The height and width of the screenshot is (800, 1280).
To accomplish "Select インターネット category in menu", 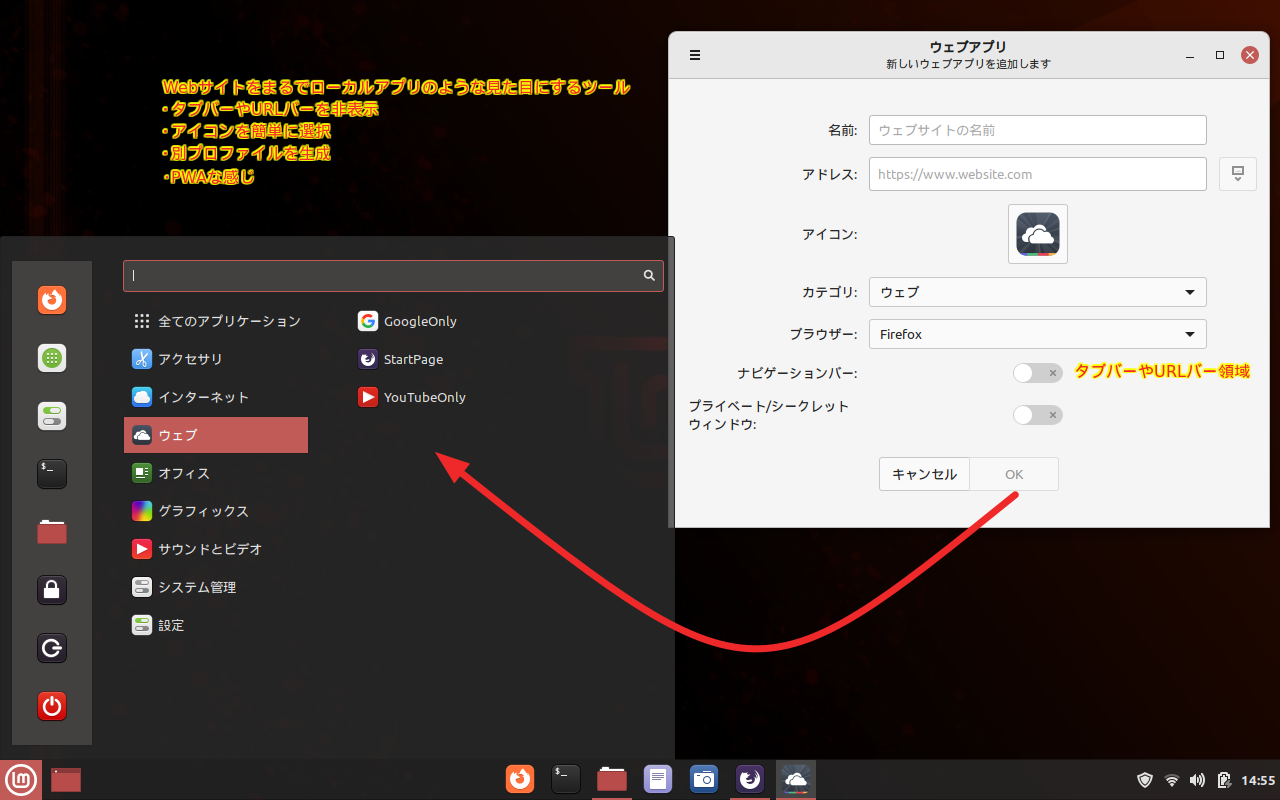I will (x=203, y=397).
